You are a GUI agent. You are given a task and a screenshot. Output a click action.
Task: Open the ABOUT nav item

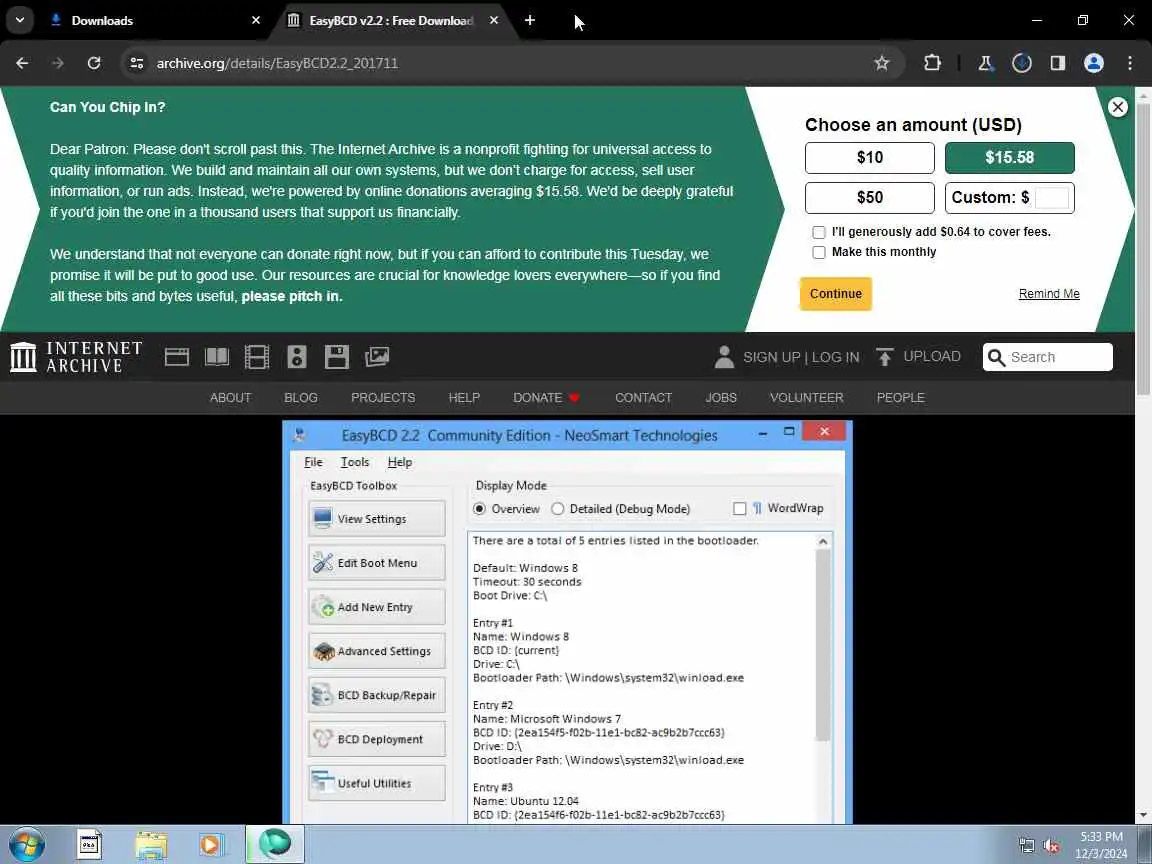230,397
